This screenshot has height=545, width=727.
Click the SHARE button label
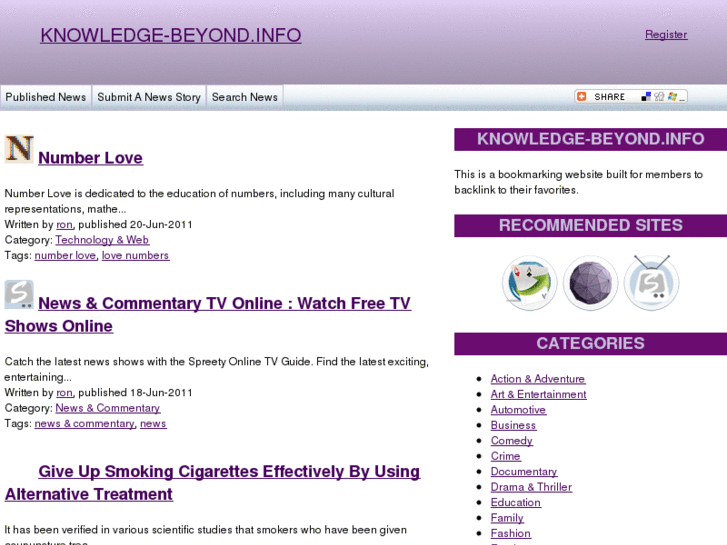(x=610, y=97)
